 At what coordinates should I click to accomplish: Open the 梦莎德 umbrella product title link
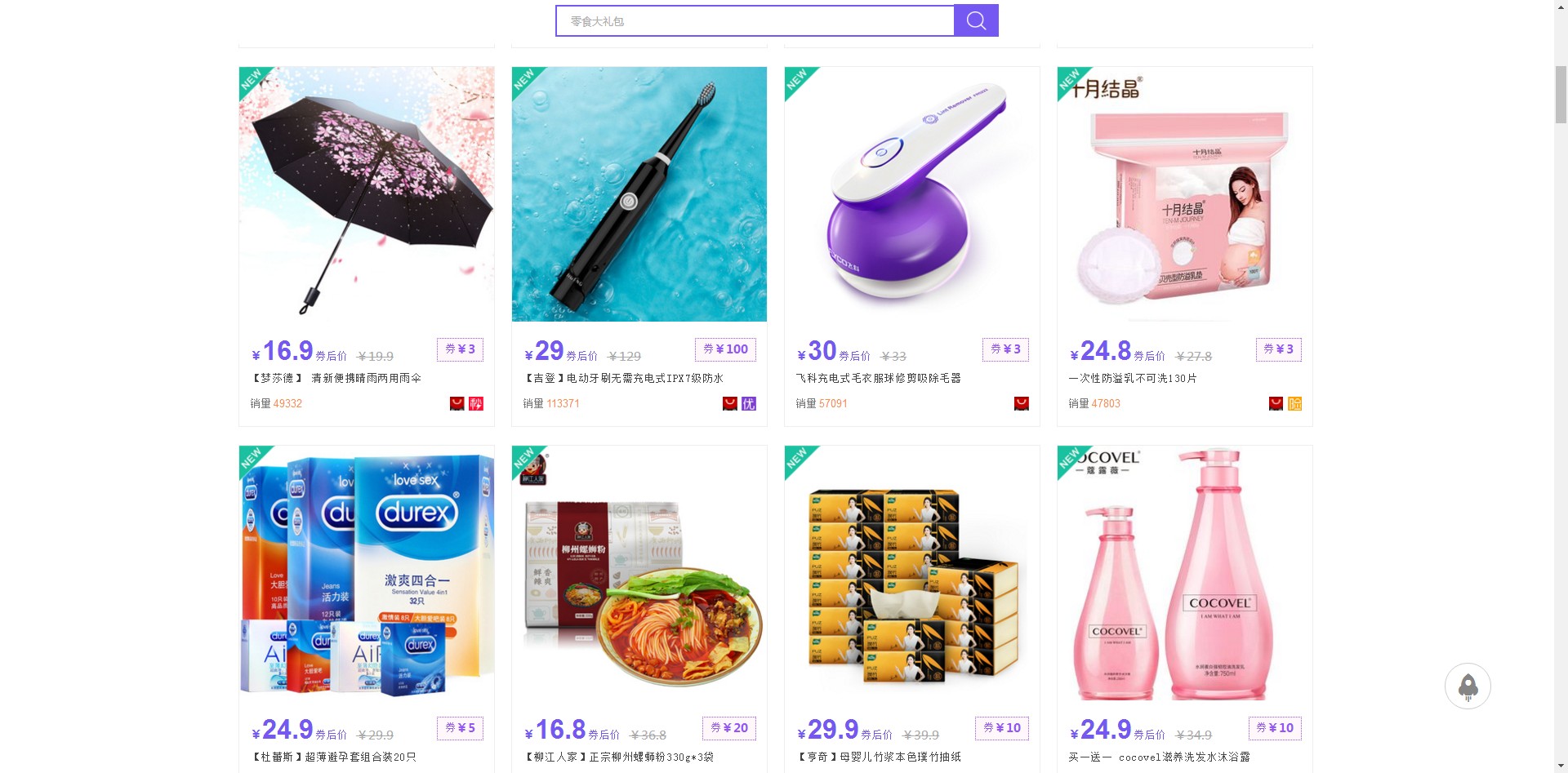tap(336, 378)
